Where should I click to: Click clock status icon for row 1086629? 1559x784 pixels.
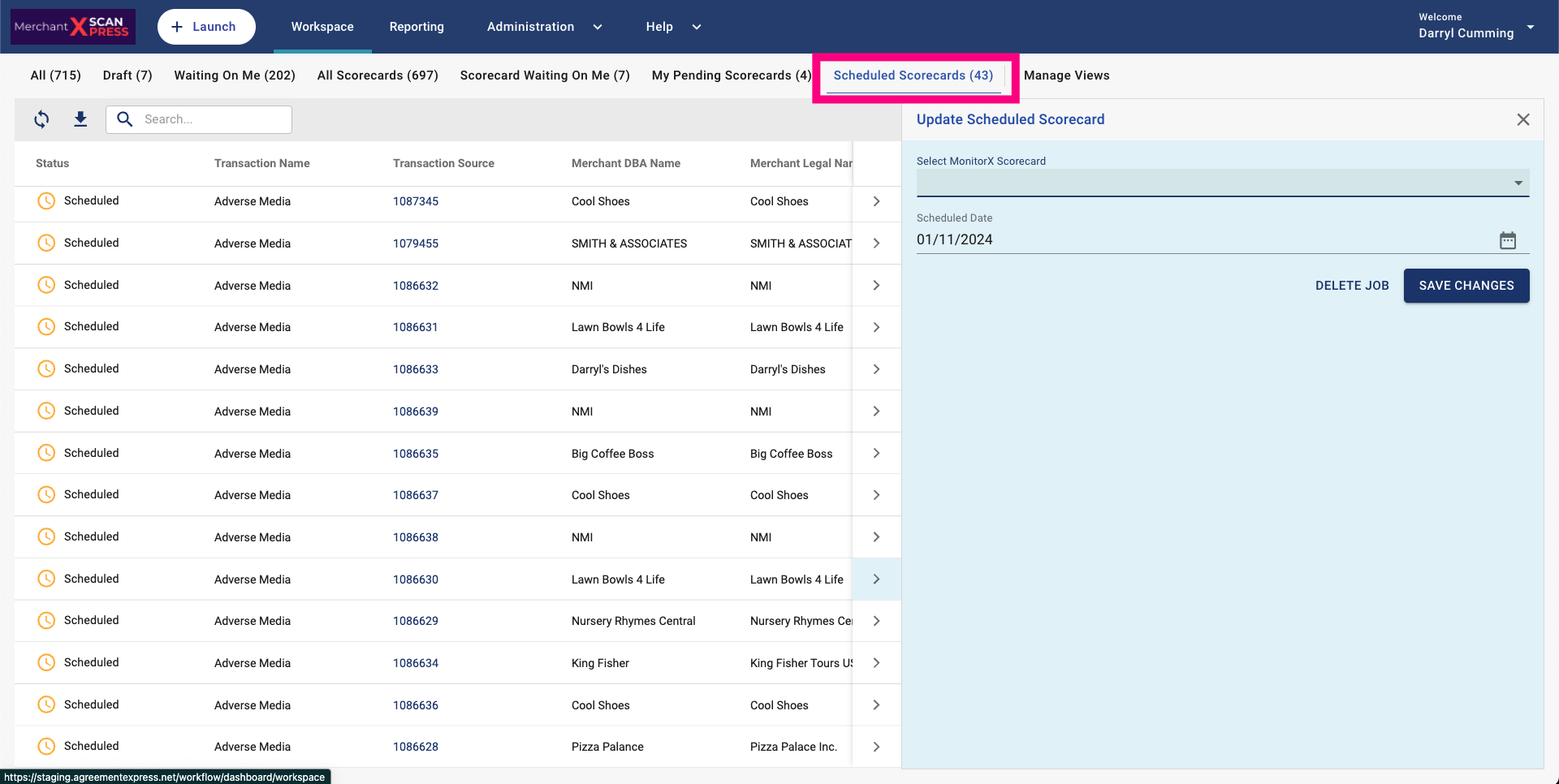point(47,620)
